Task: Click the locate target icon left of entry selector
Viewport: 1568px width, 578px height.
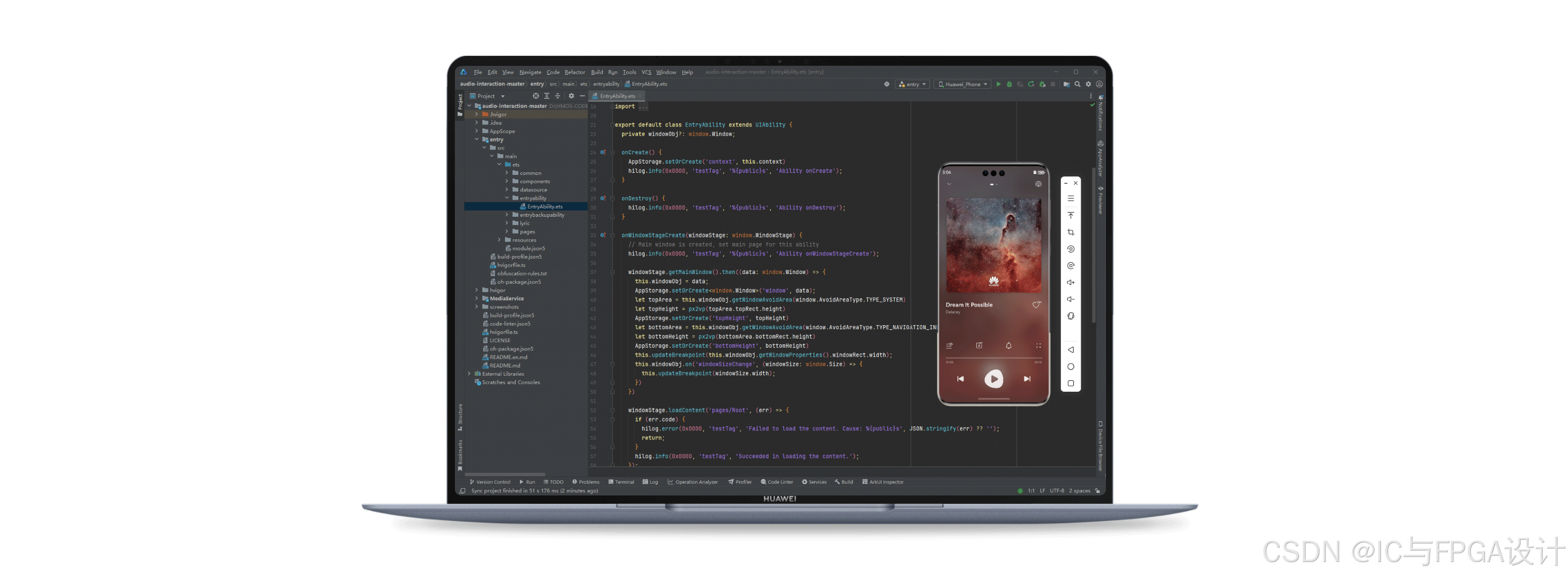Action: point(887,84)
